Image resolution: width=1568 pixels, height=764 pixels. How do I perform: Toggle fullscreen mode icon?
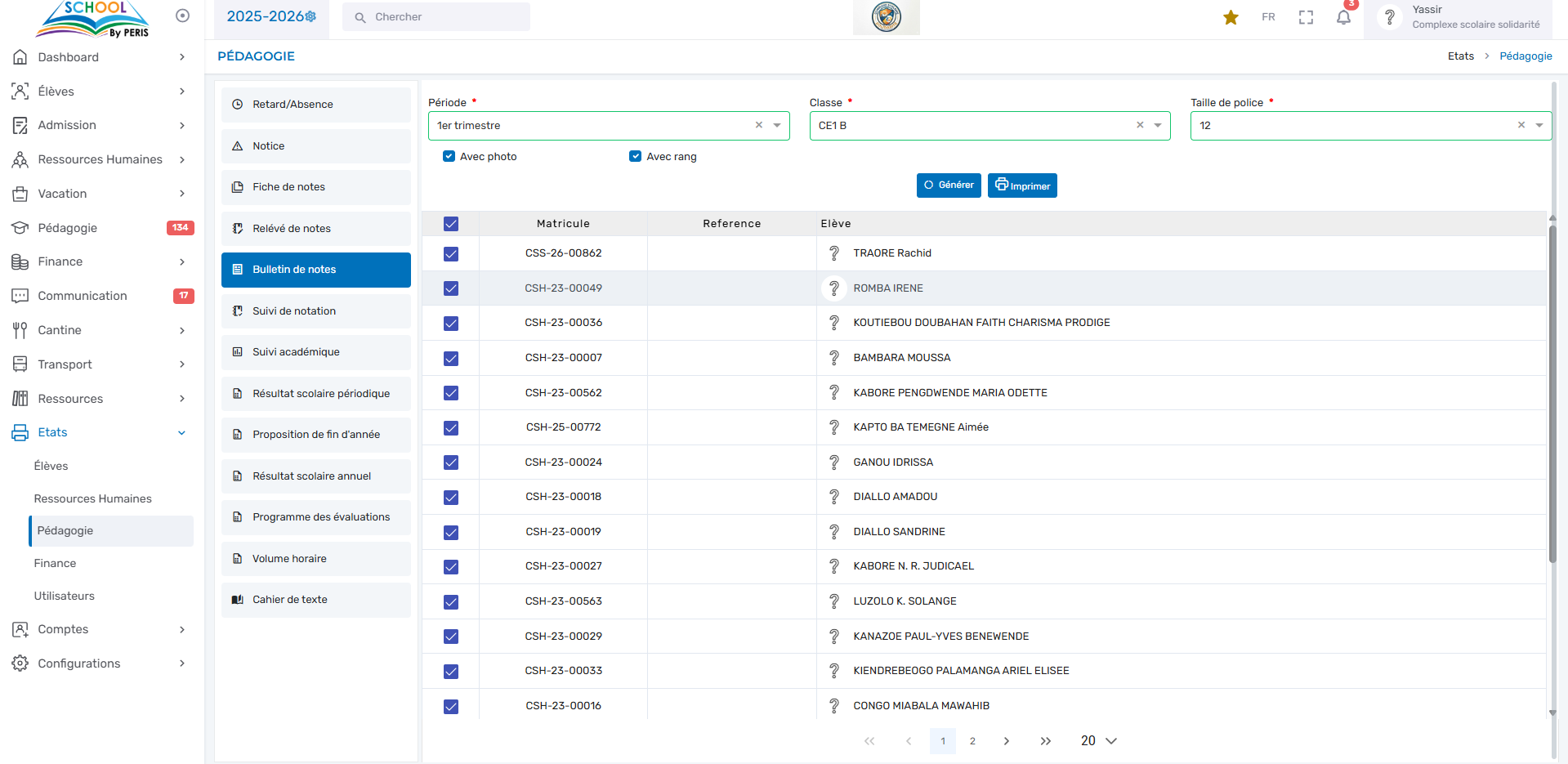pyautogui.click(x=1306, y=17)
